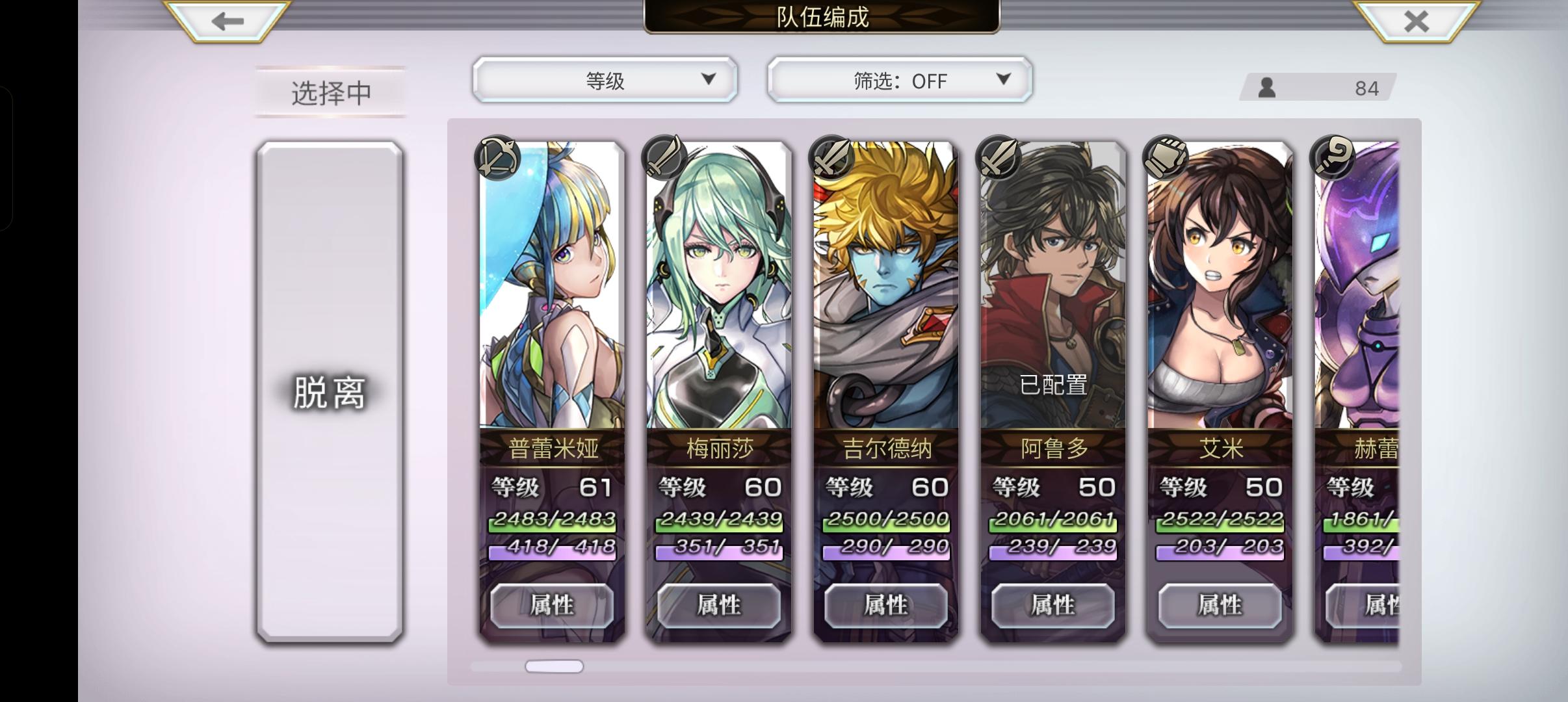This screenshot has width=1568, height=702.
Task: Select 梅丽莎's character portrait
Action: [x=719, y=286]
